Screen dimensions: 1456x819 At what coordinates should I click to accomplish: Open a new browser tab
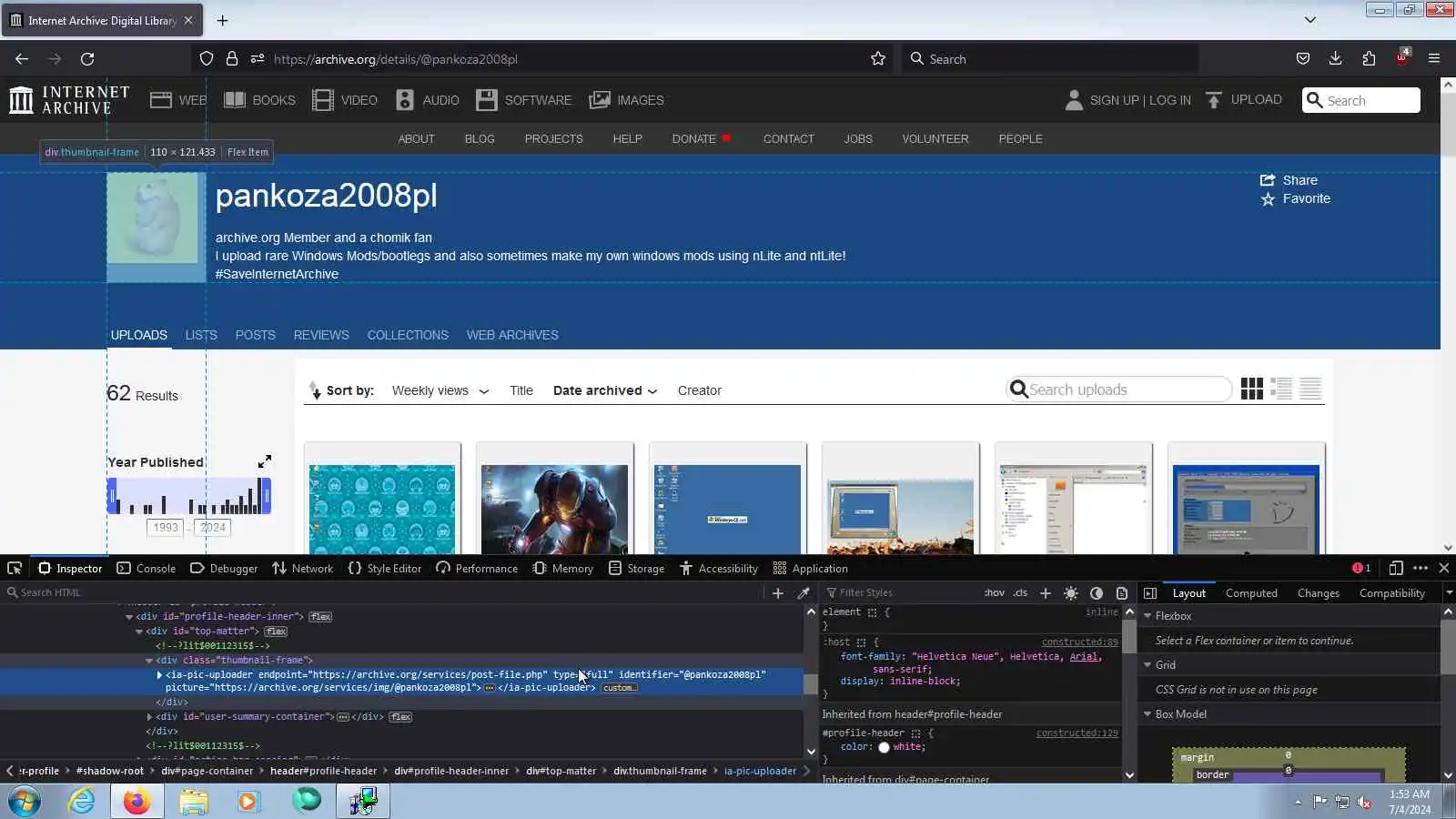click(x=222, y=20)
